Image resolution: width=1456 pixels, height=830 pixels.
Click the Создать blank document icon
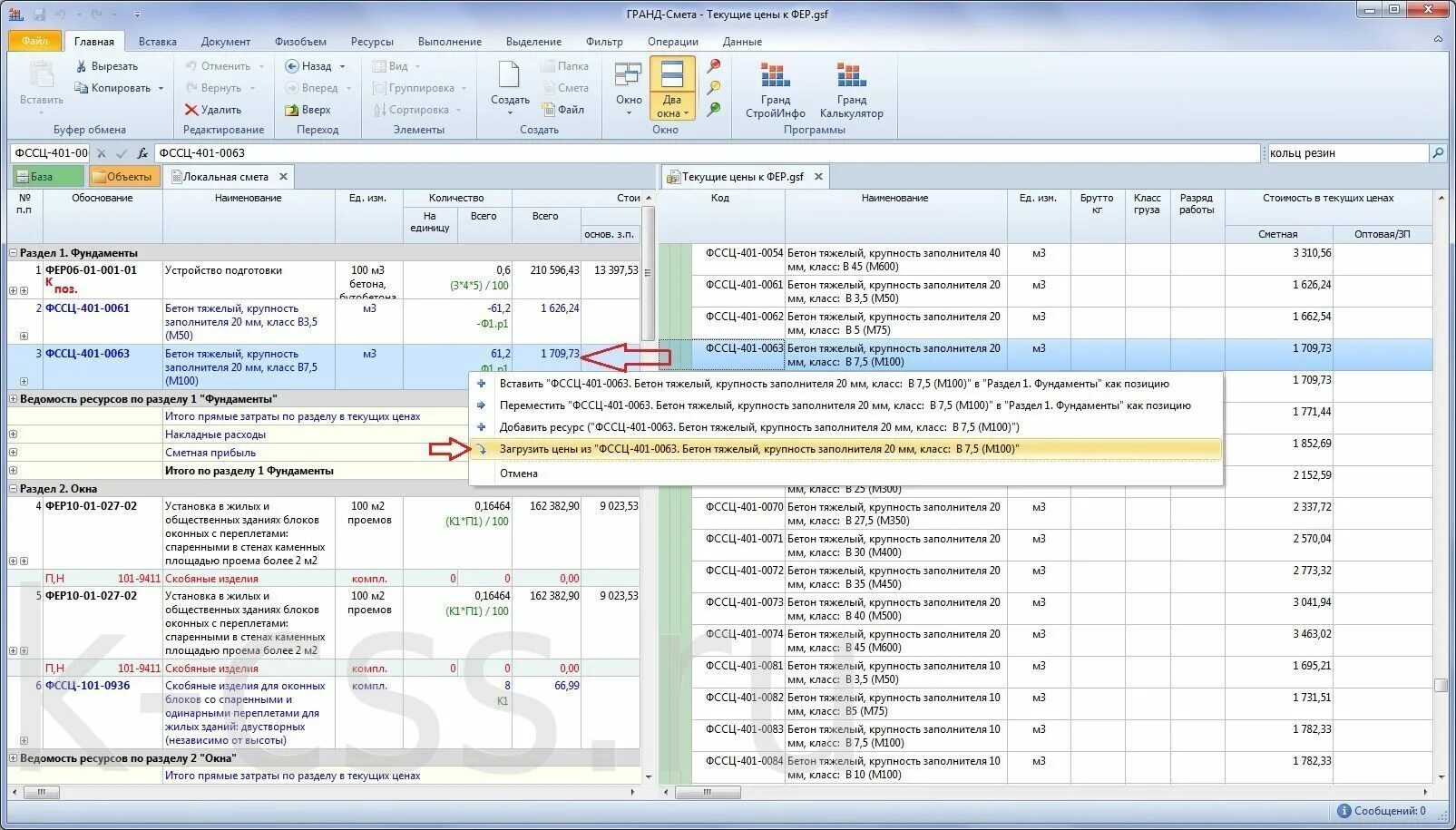(509, 74)
